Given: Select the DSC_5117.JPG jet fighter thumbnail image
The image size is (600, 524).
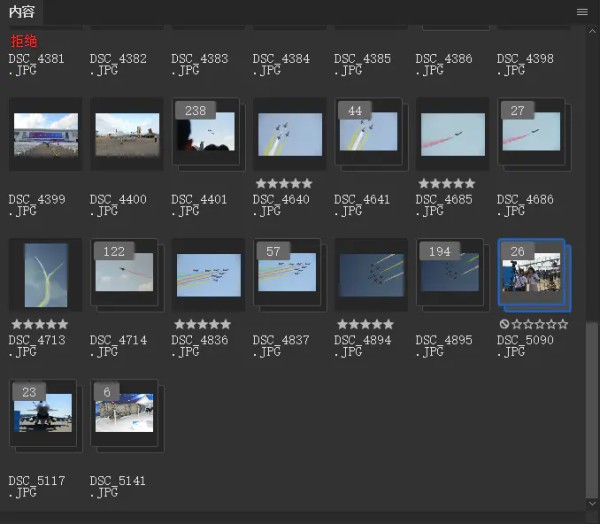Looking at the screenshot, I should pos(43,413).
